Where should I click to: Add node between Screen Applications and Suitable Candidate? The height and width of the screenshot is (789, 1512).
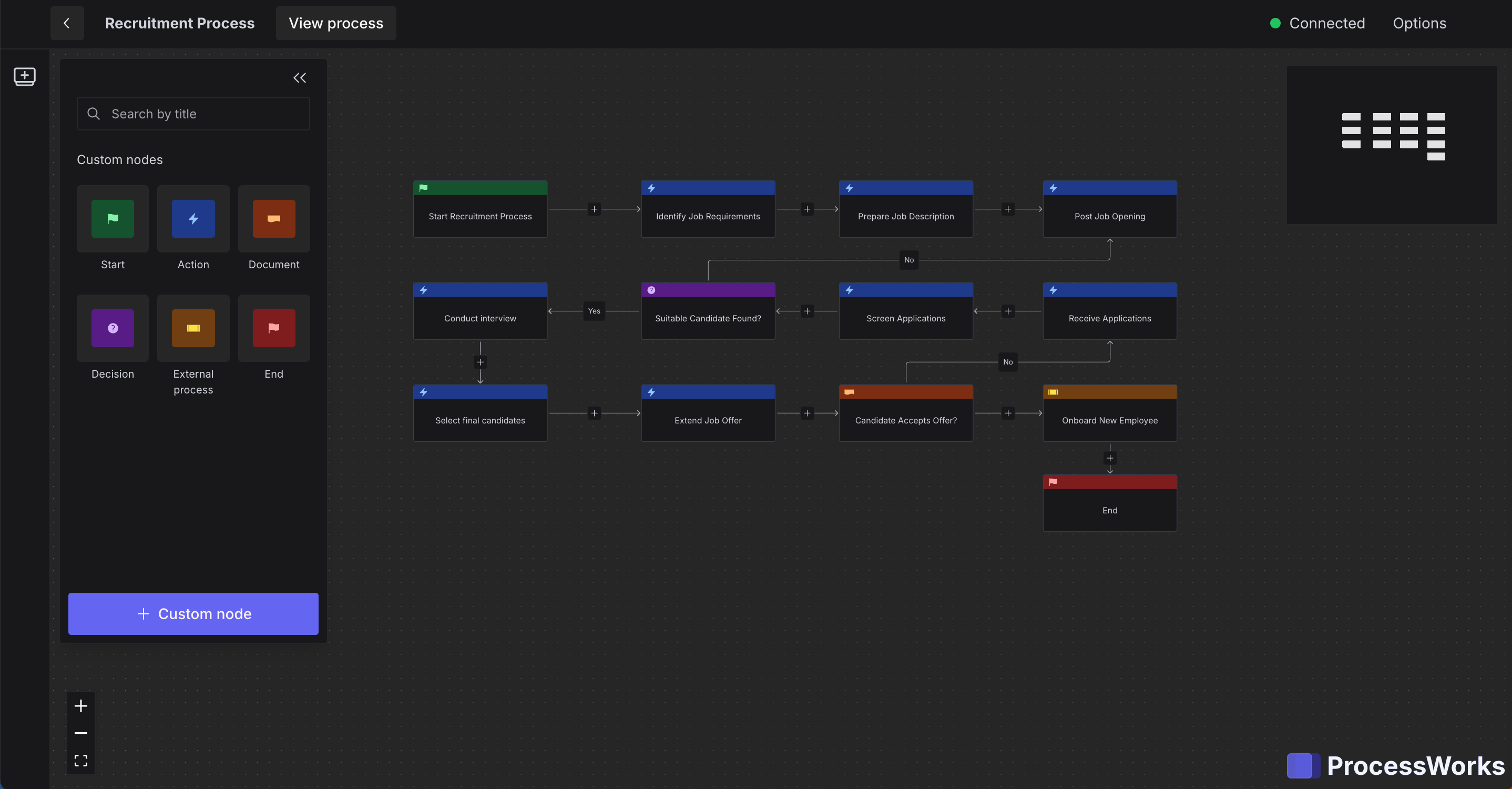tap(807, 311)
